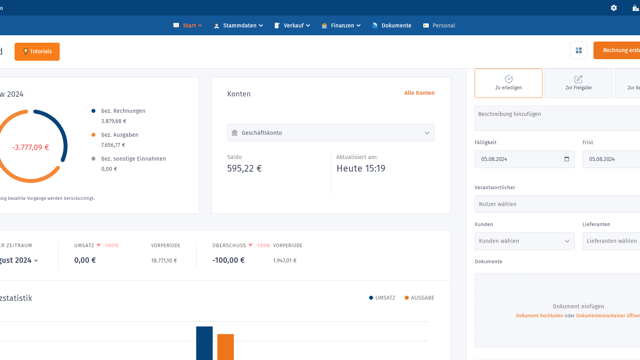Click the Überschuss value -100,00 €
640x360 pixels.
pyautogui.click(x=228, y=260)
